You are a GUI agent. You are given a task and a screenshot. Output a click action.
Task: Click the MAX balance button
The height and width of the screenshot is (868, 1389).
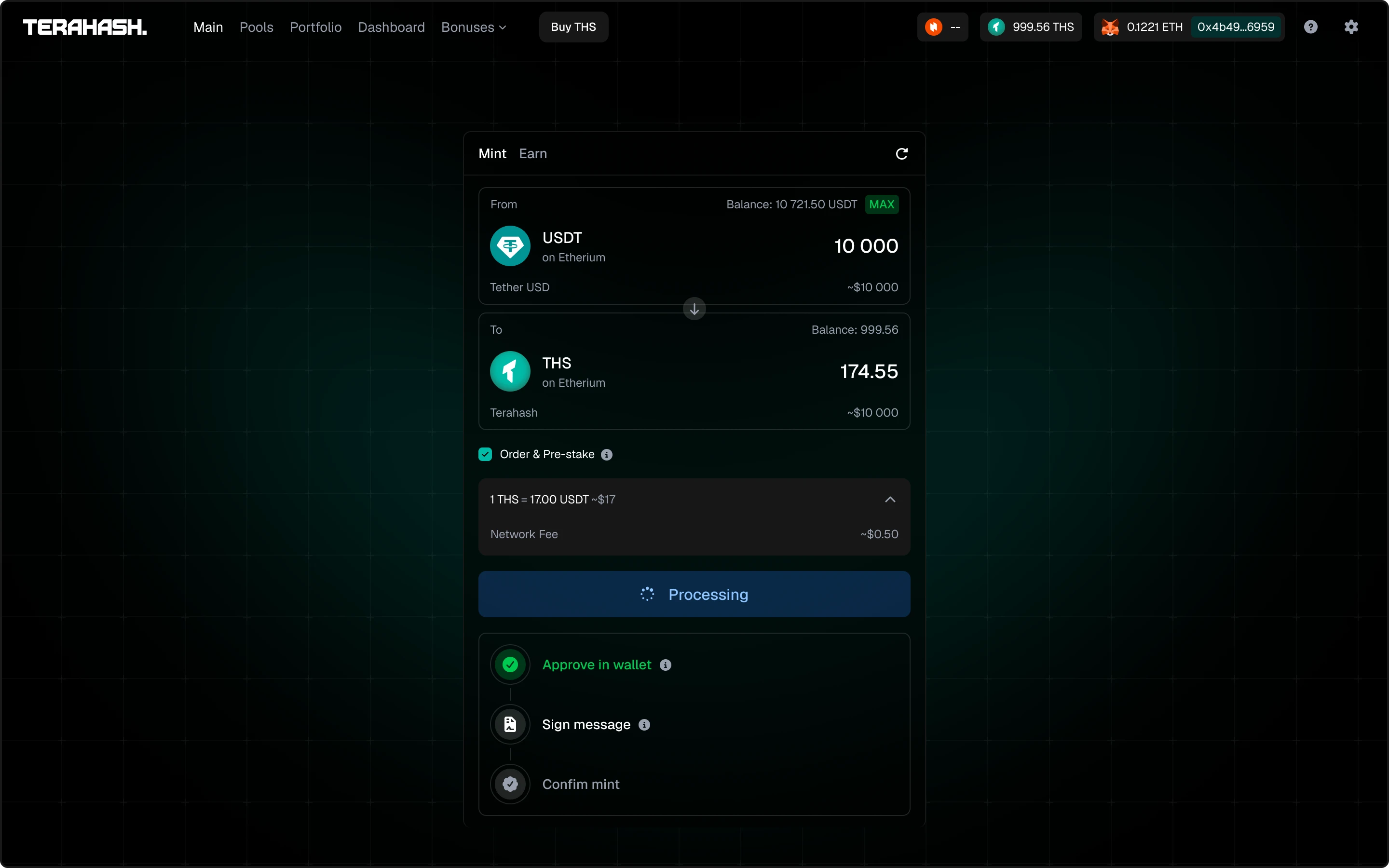pos(882,204)
